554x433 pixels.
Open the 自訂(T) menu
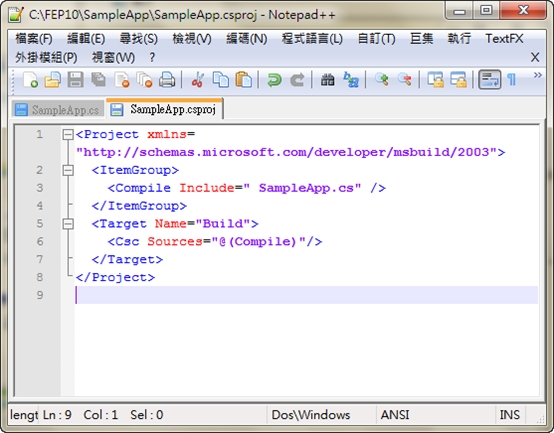coord(376,38)
